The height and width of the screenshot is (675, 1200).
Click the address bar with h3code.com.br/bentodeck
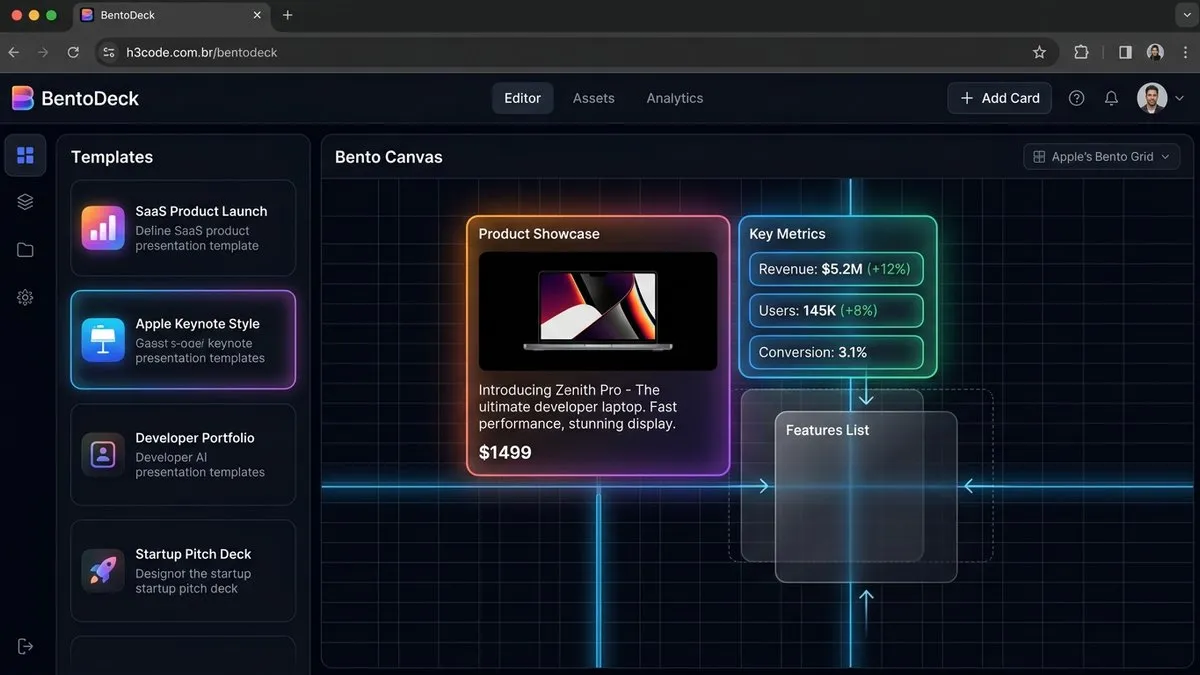point(576,52)
